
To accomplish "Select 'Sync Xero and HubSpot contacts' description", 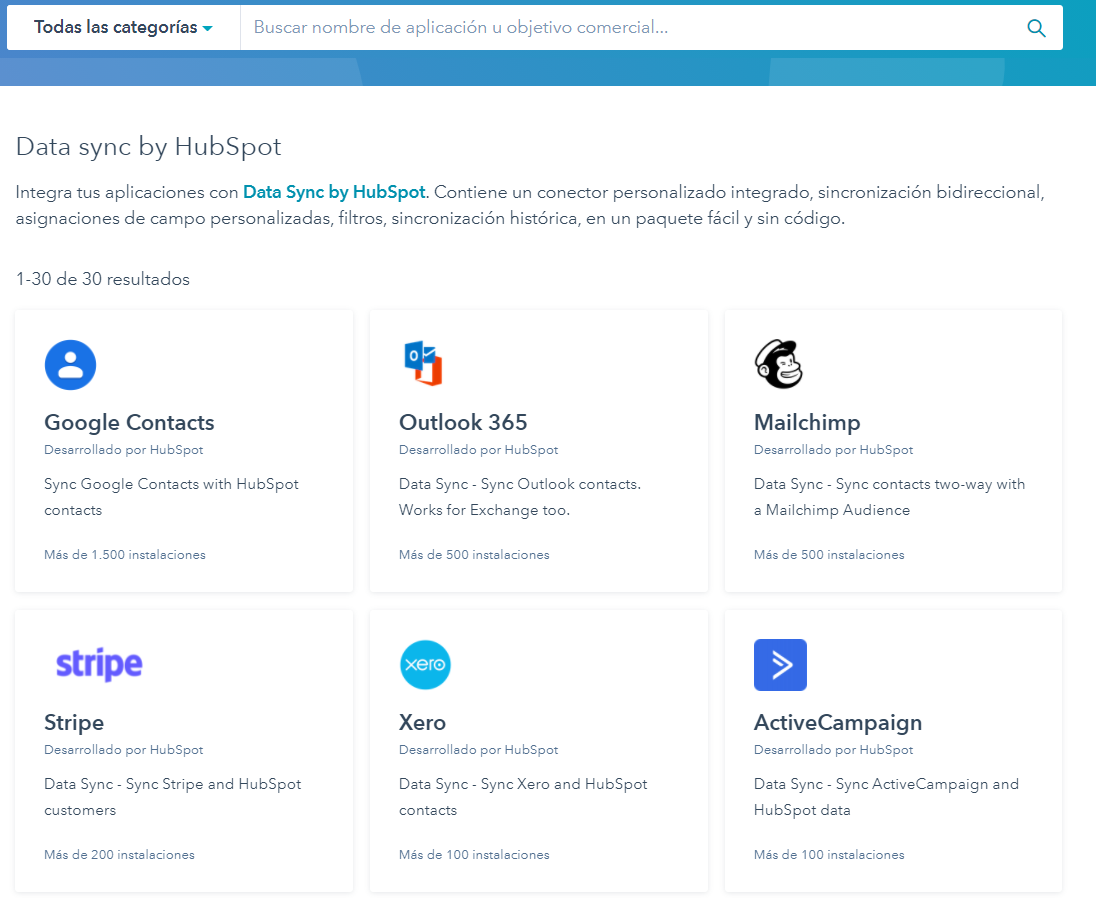I will coord(524,797).
